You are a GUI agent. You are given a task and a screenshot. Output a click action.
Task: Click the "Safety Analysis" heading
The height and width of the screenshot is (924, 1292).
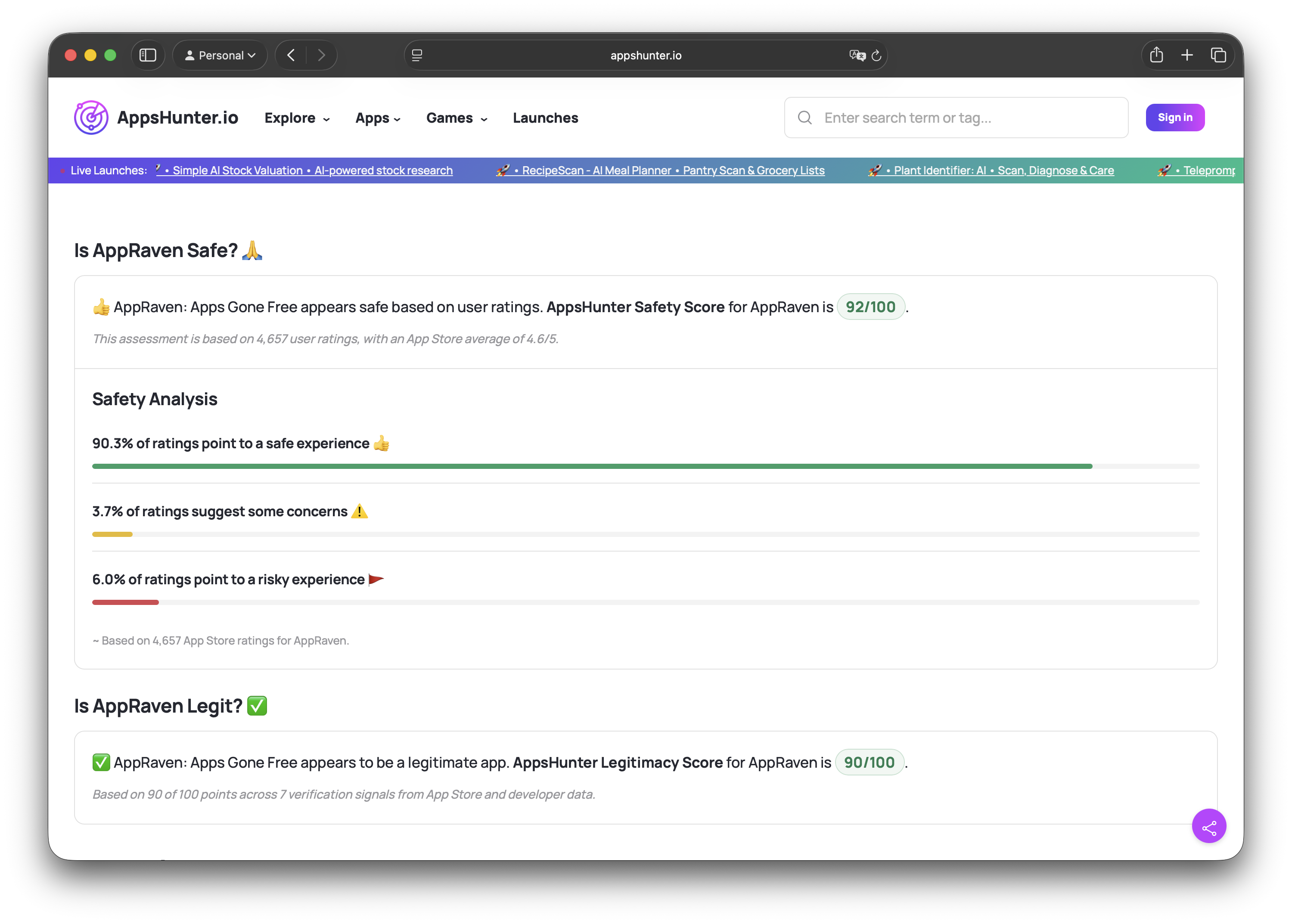155,400
